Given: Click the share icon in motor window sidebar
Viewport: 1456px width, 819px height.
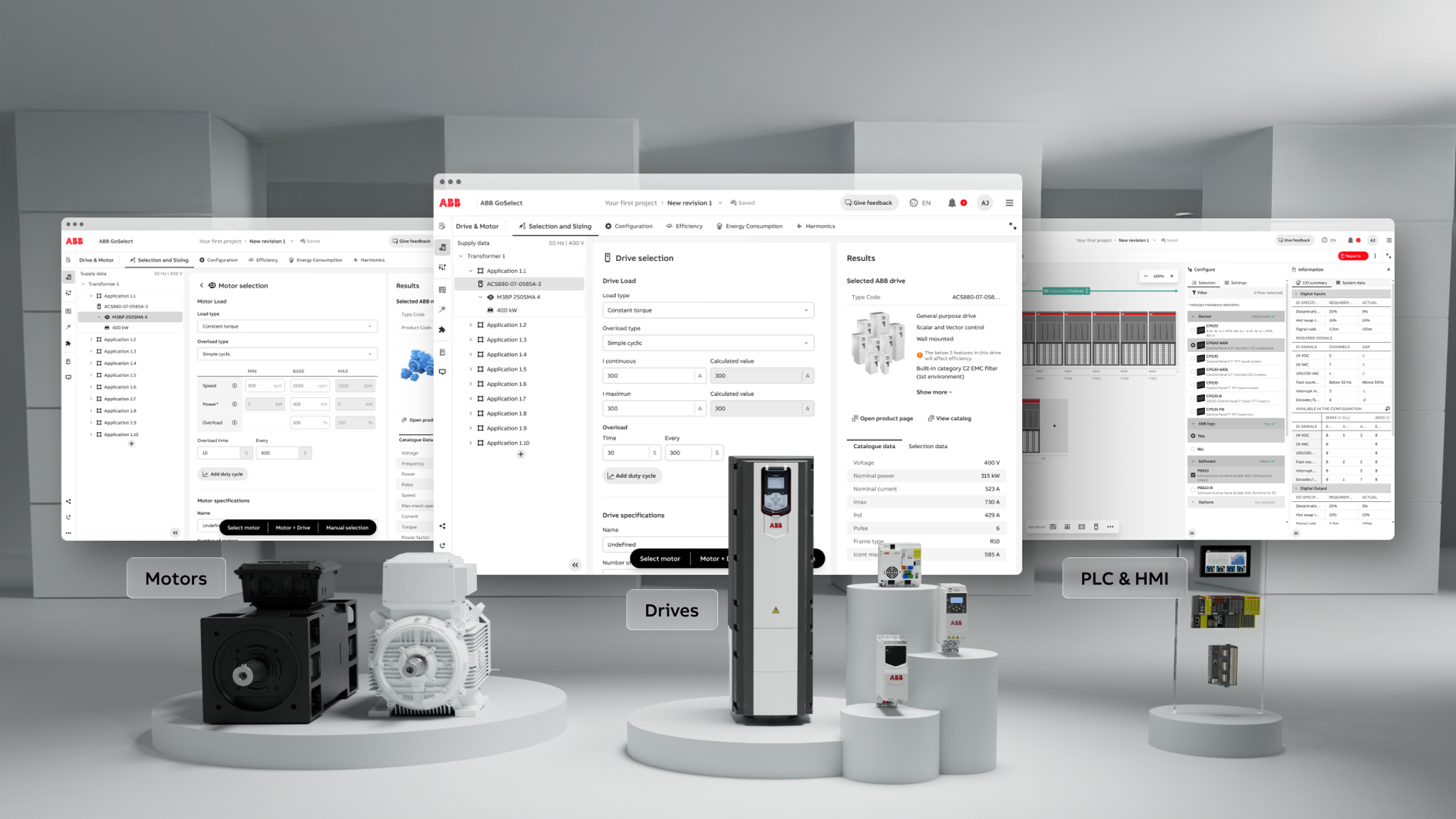Looking at the screenshot, I should (x=68, y=500).
